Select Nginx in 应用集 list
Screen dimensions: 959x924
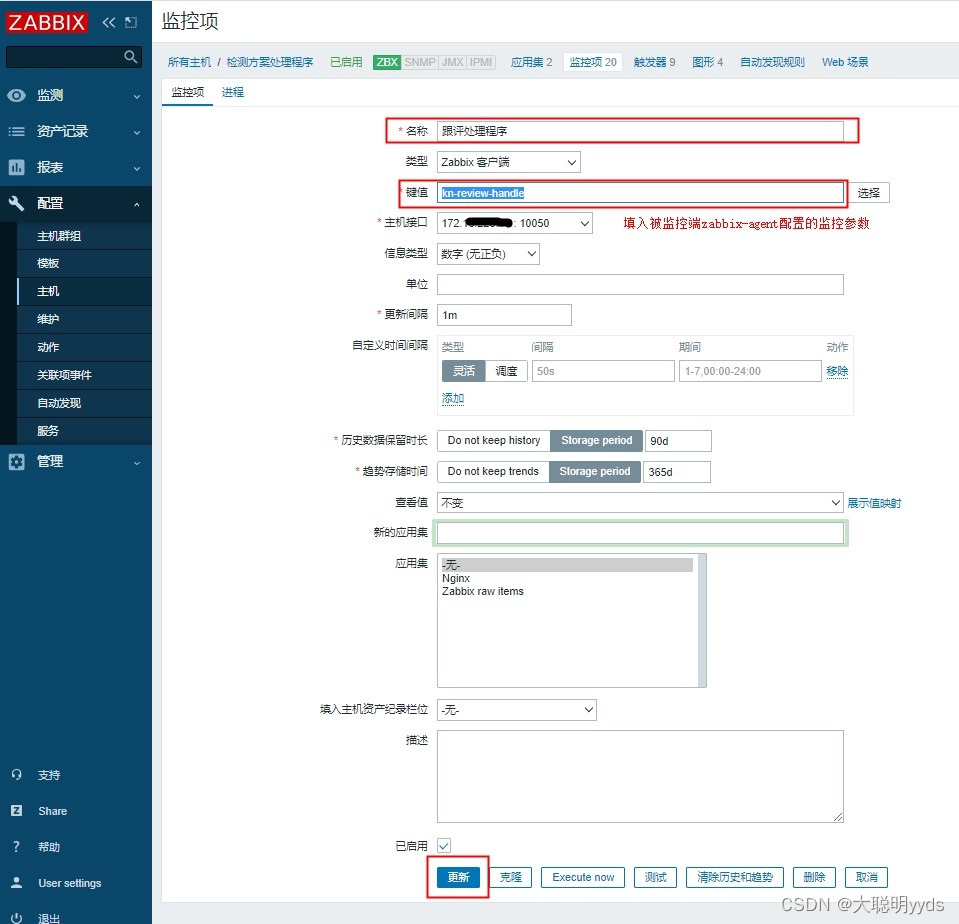click(x=456, y=578)
